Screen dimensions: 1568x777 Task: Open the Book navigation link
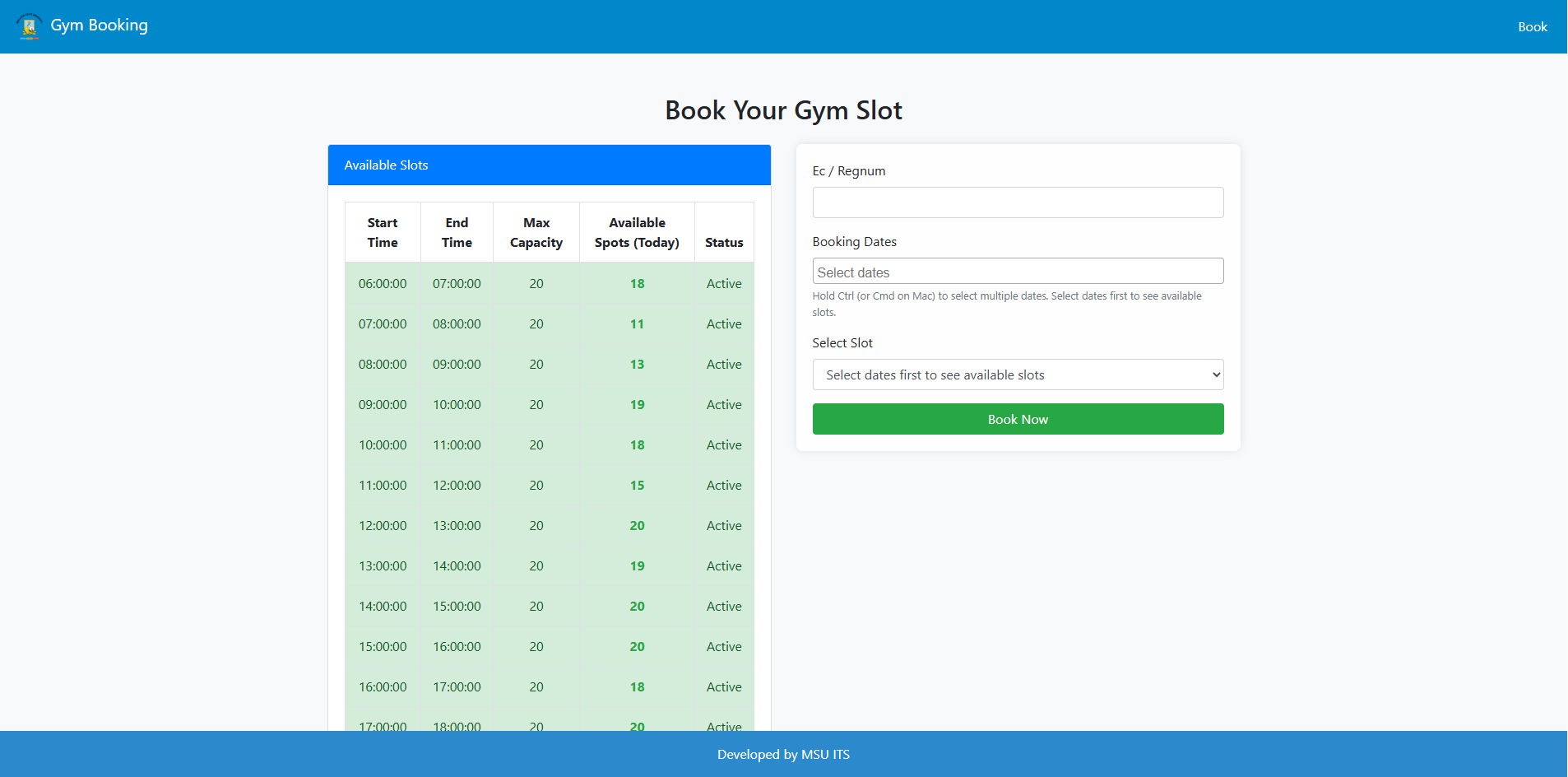tap(1532, 27)
